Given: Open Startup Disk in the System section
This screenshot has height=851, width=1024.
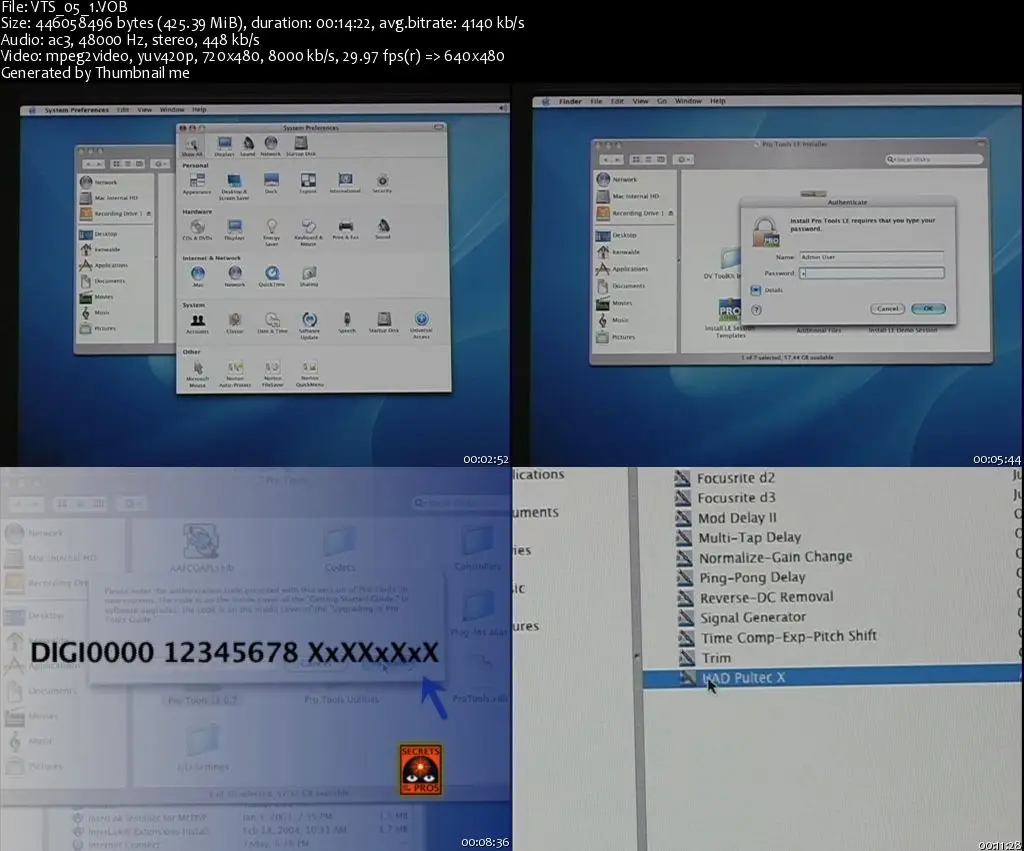Looking at the screenshot, I should 384,323.
